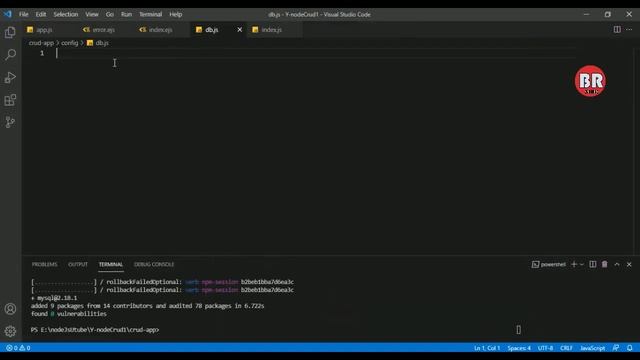640x360 pixels.
Task: Click config folder in the breadcrumb
Action: pos(69,43)
